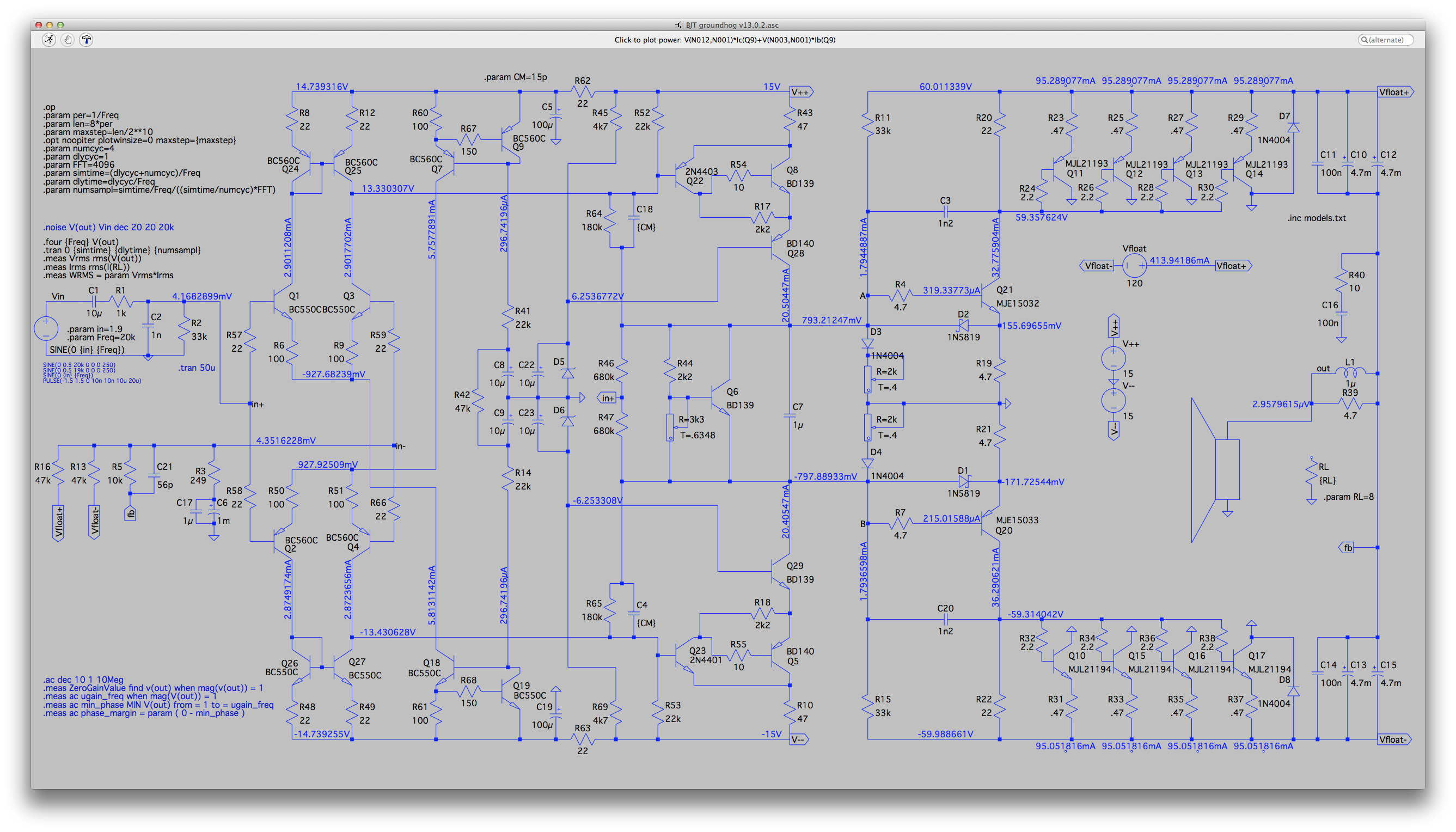This screenshot has width=1456, height=832.
Task: Click the '.meas WRMS = param Vrms*Irms' line
Action: click(x=108, y=275)
